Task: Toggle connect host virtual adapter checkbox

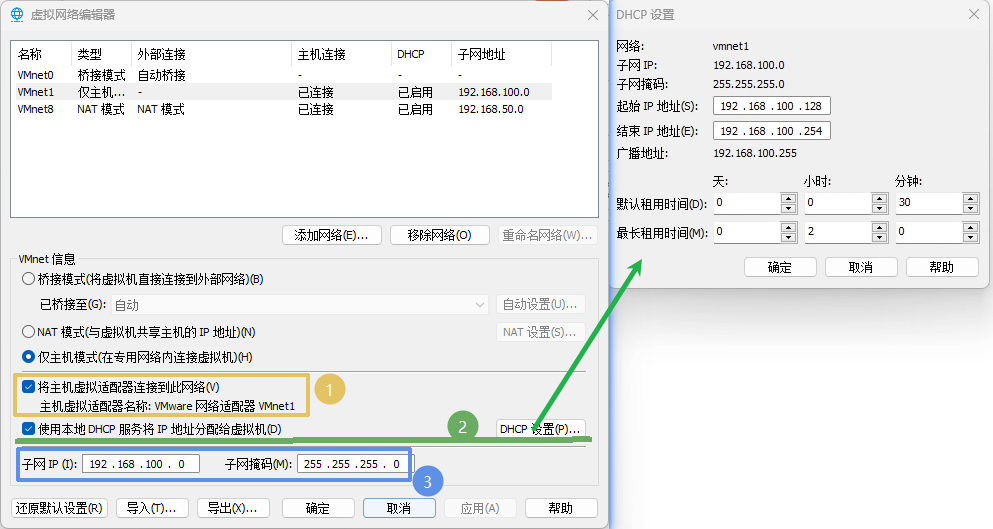Action: click(28, 387)
